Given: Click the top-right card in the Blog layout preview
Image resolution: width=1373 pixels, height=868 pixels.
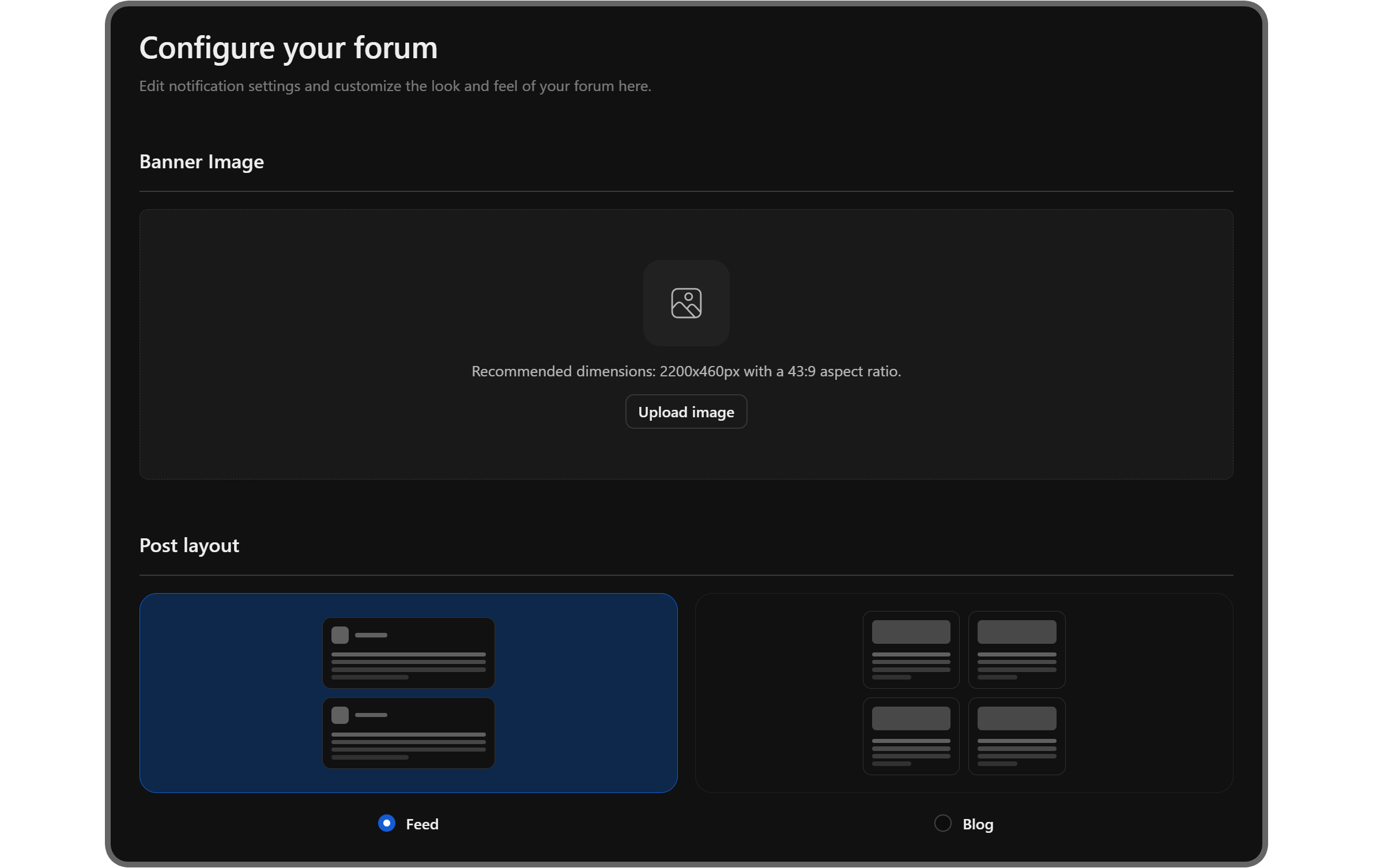Looking at the screenshot, I should pos(1016,650).
